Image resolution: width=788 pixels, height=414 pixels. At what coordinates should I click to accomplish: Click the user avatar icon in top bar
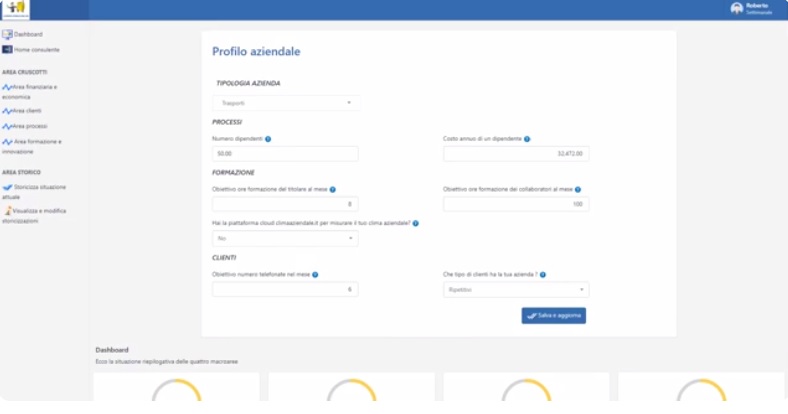point(737,9)
